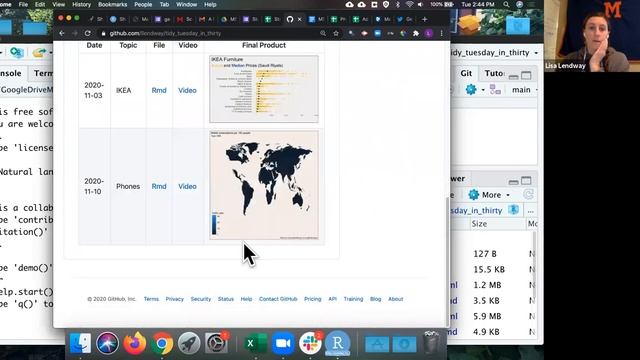Open System Preferences from the dock
Screen dimensions: 640x360
(x=216, y=344)
